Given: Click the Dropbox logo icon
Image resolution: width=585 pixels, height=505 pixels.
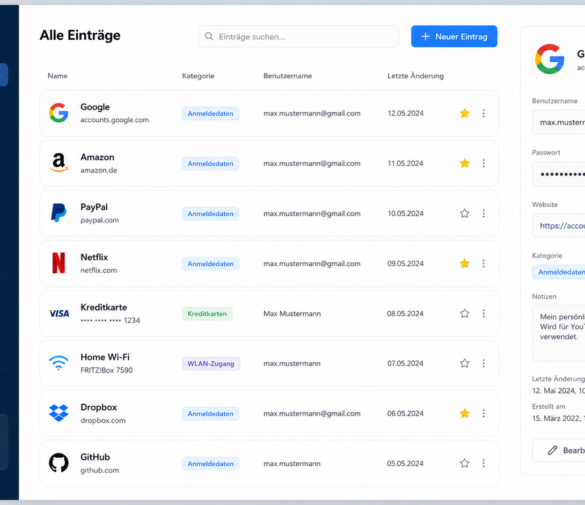Looking at the screenshot, I should tap(59, 413).
